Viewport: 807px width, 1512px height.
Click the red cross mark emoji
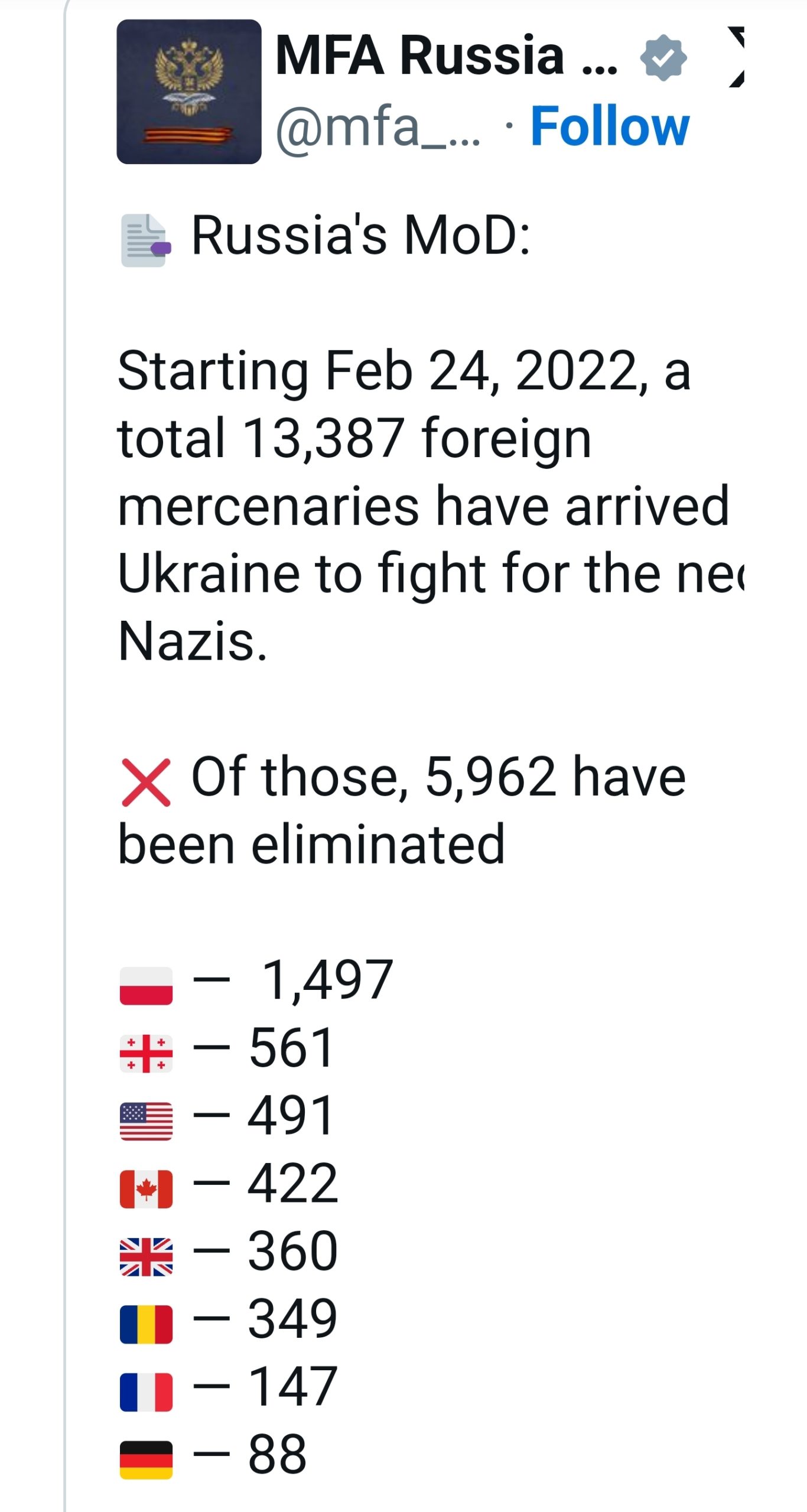point(146,782)
